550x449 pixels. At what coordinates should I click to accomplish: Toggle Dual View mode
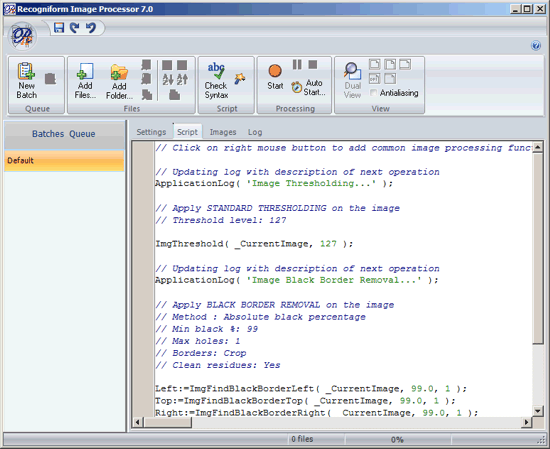[352, 81]
